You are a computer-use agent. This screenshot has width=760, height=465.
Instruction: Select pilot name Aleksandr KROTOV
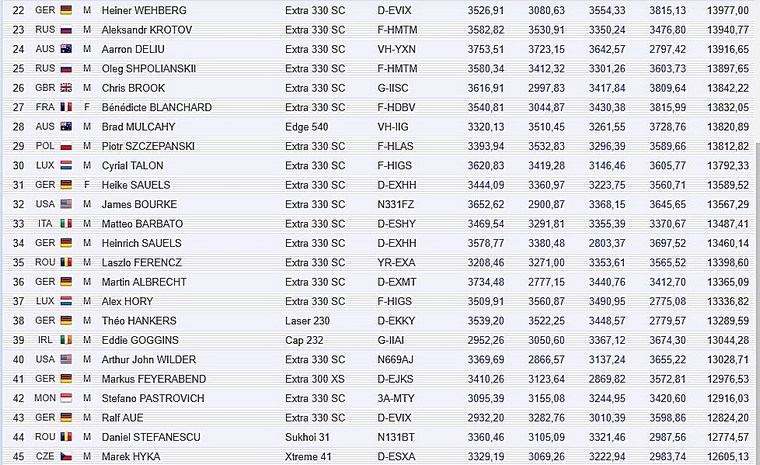(147, 30)
